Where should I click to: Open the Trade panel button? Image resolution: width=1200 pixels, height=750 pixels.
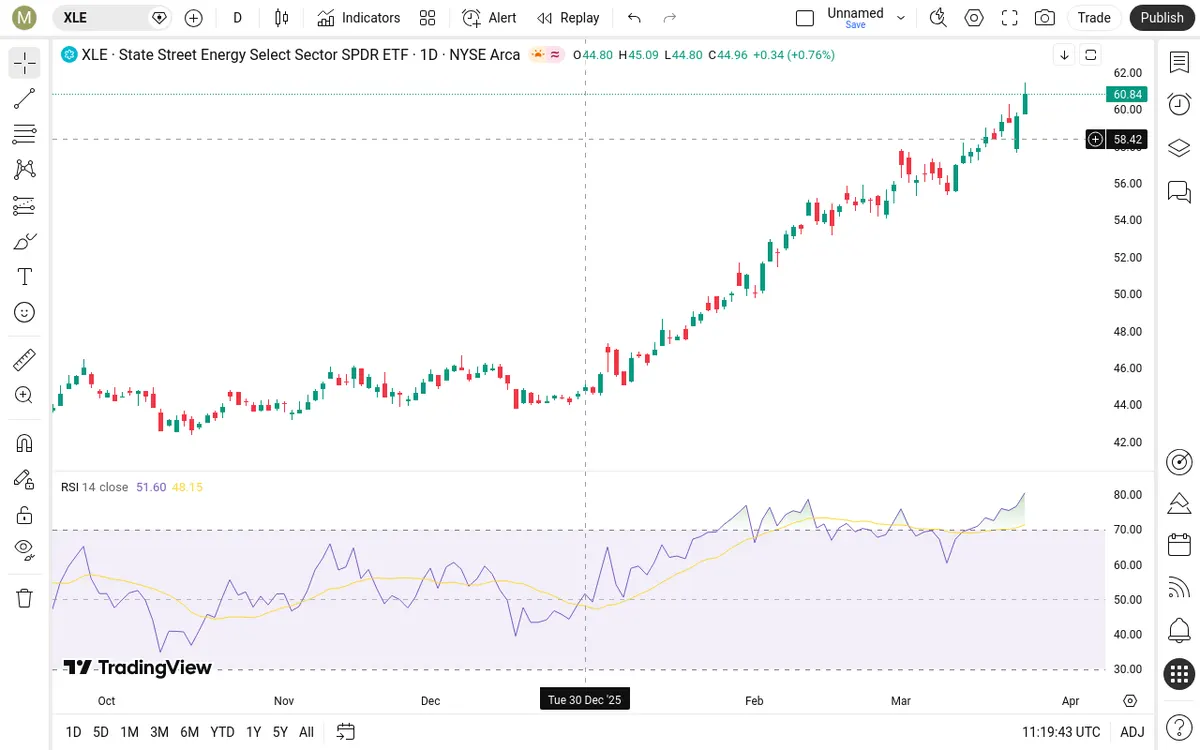1094,18
